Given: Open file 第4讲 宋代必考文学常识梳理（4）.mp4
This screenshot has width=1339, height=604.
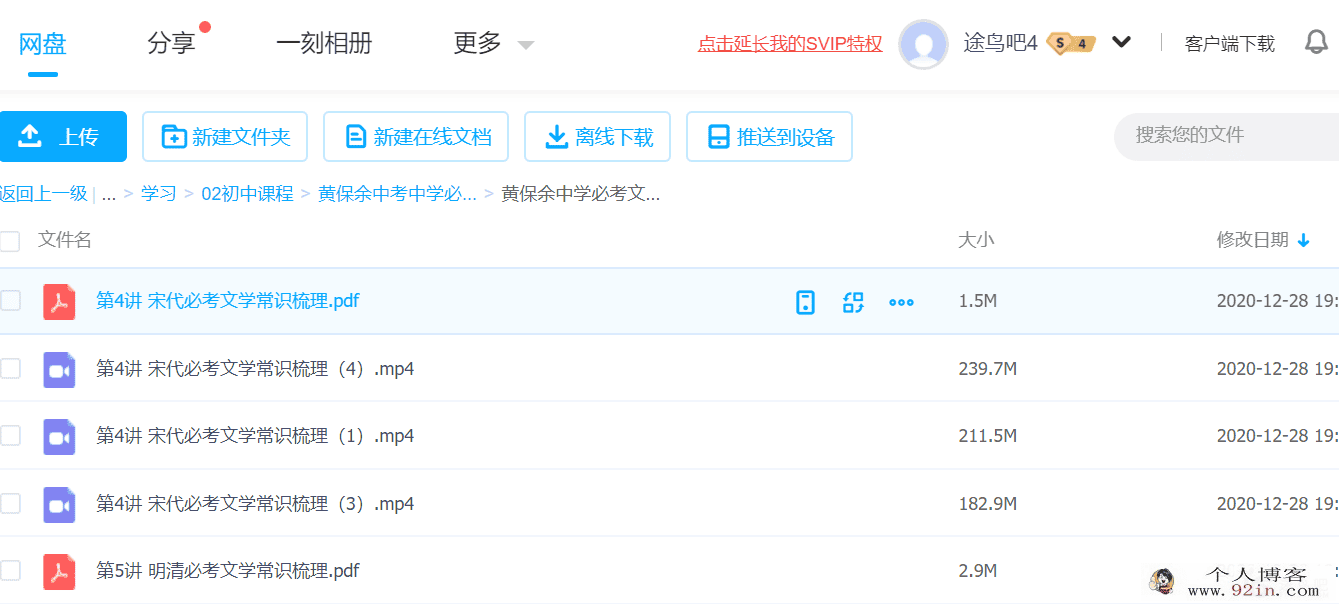Looking at the screenshot, I should (x=255, y=369).
